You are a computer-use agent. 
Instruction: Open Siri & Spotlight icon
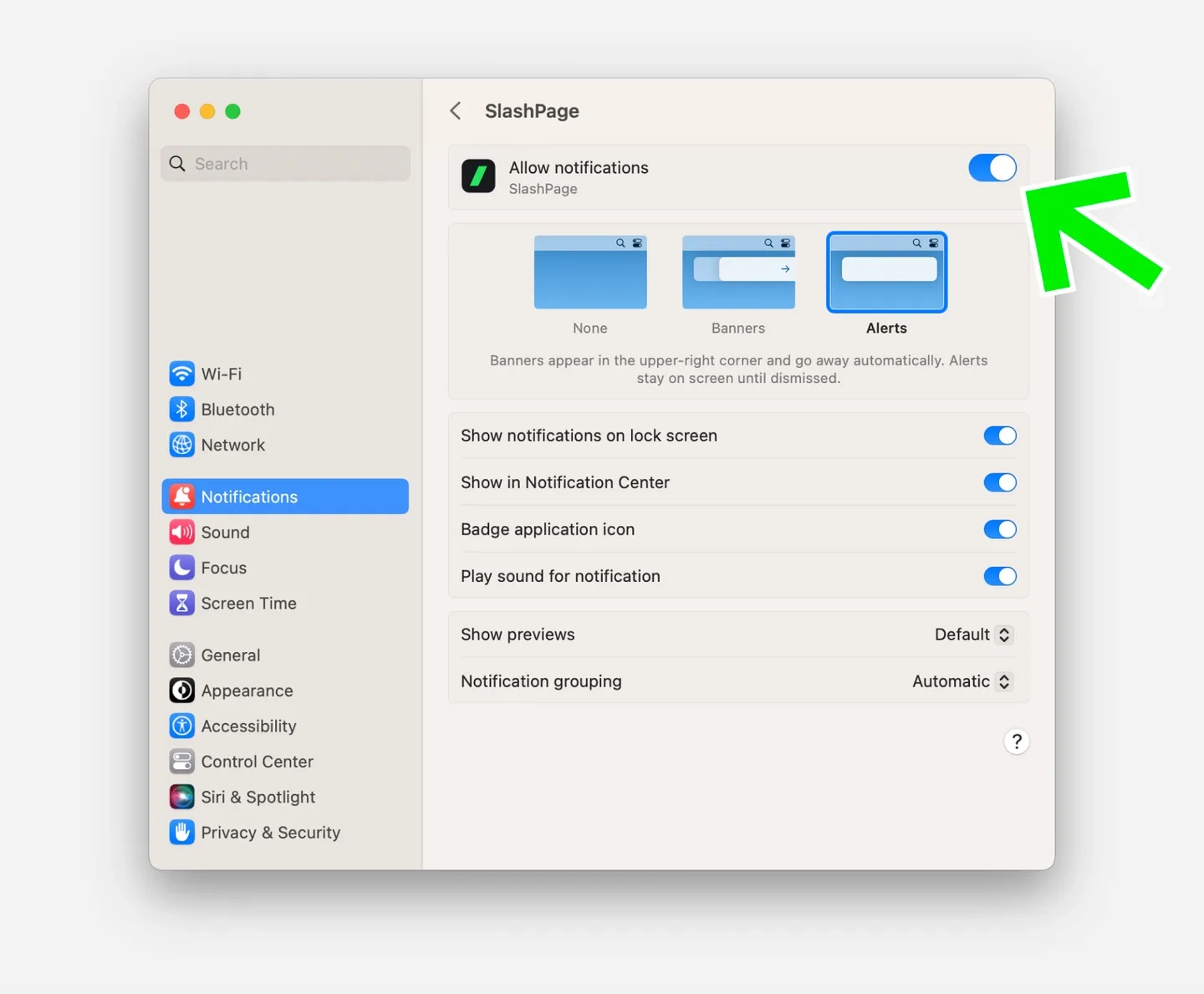click(181, 797)
